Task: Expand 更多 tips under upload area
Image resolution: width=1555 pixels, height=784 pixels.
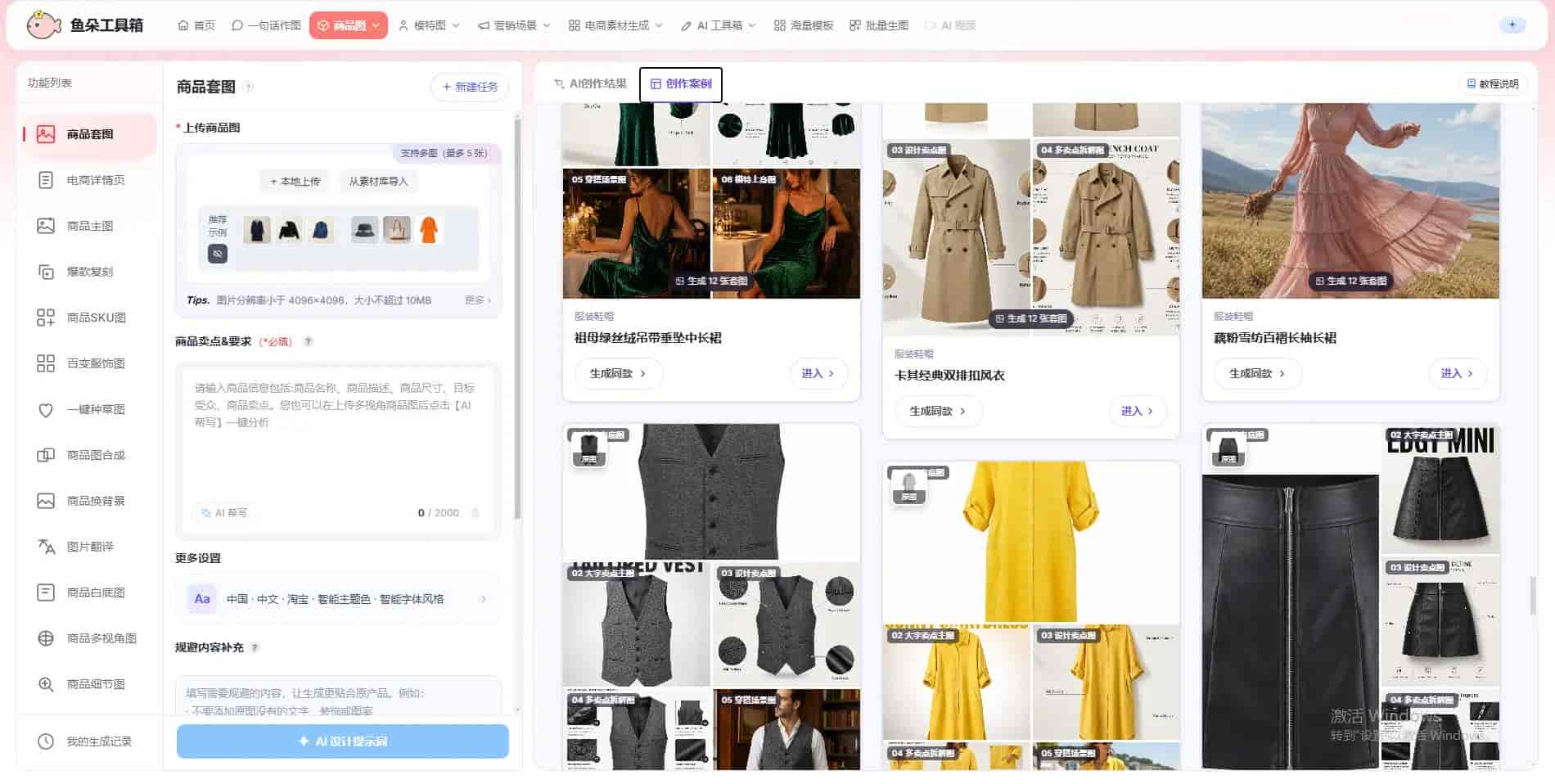Action: pos(478,300)
